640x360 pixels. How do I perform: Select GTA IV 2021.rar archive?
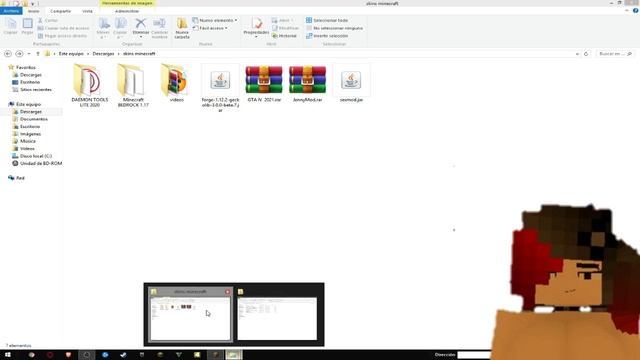[264, 84]
